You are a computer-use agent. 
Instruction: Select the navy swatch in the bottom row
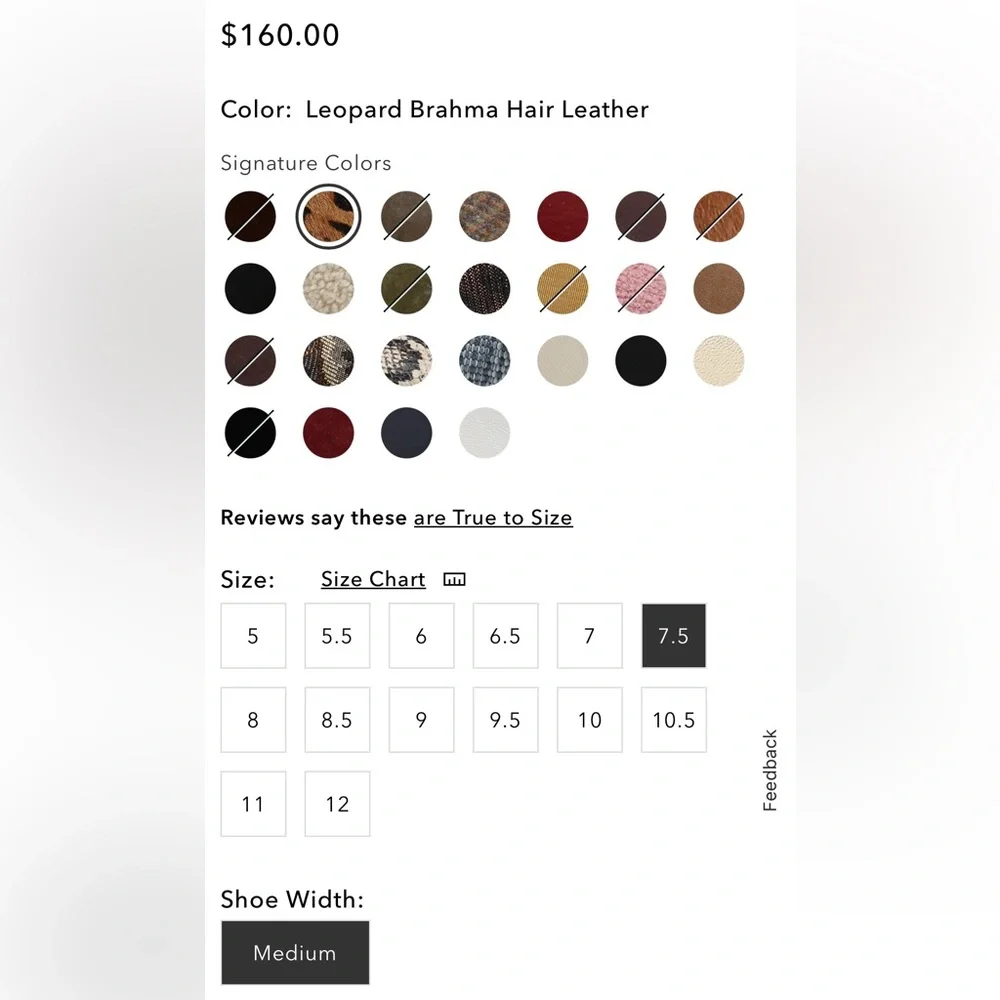pyautogui.click(x=407, y=433)
